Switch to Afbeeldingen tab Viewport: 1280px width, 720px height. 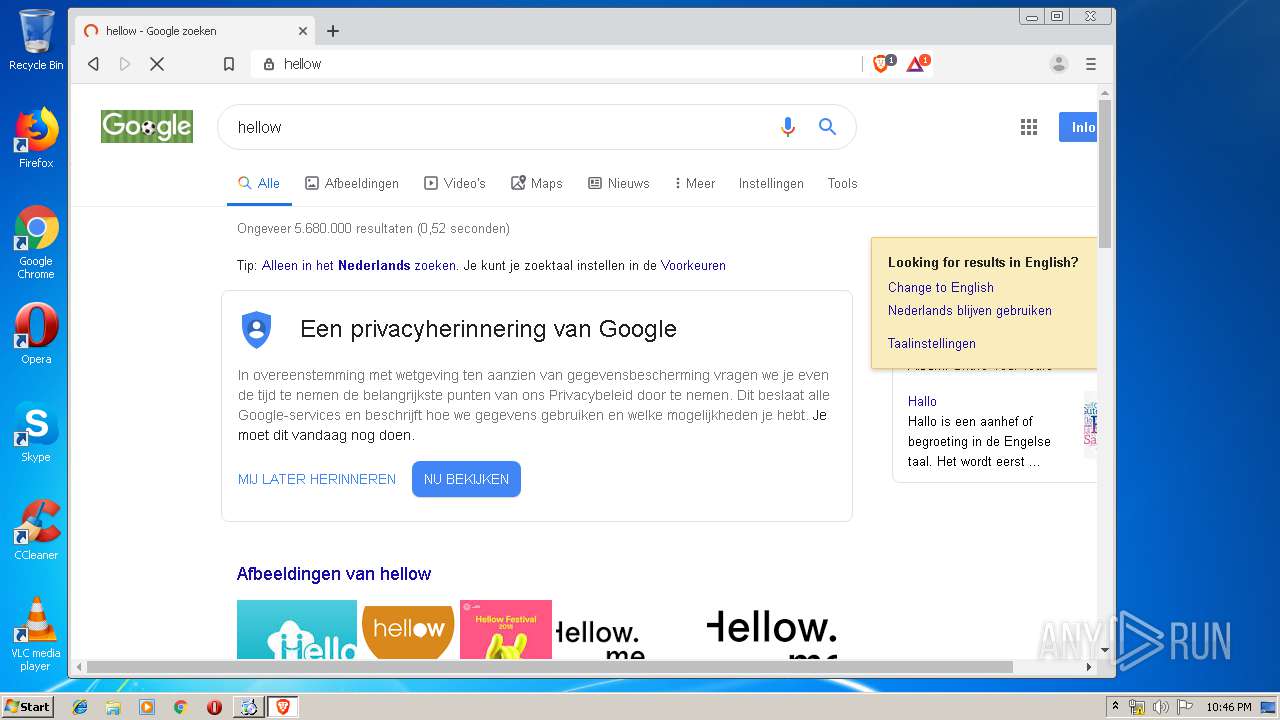[352, 184]
